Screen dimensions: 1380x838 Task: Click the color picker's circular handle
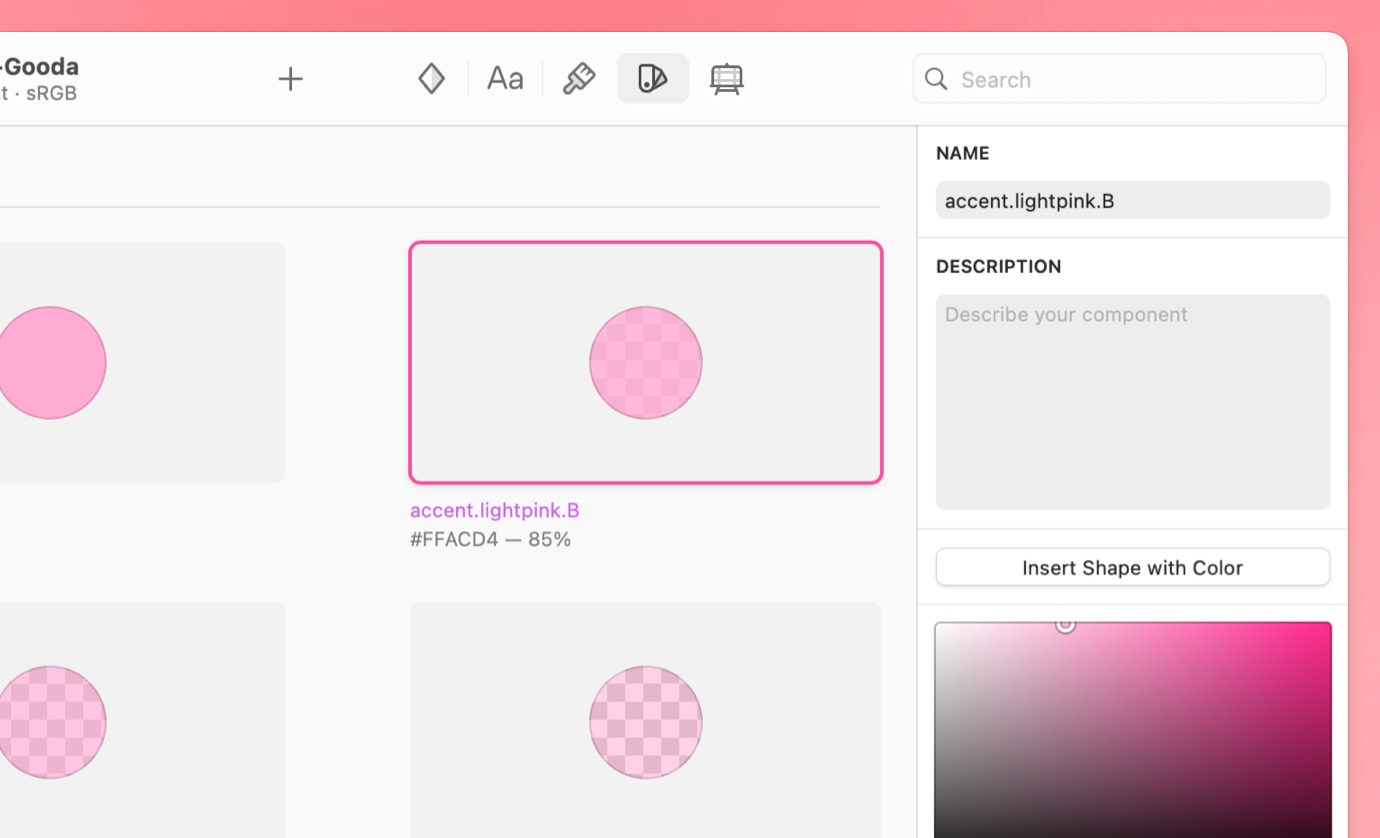(x=1065, y=624)
